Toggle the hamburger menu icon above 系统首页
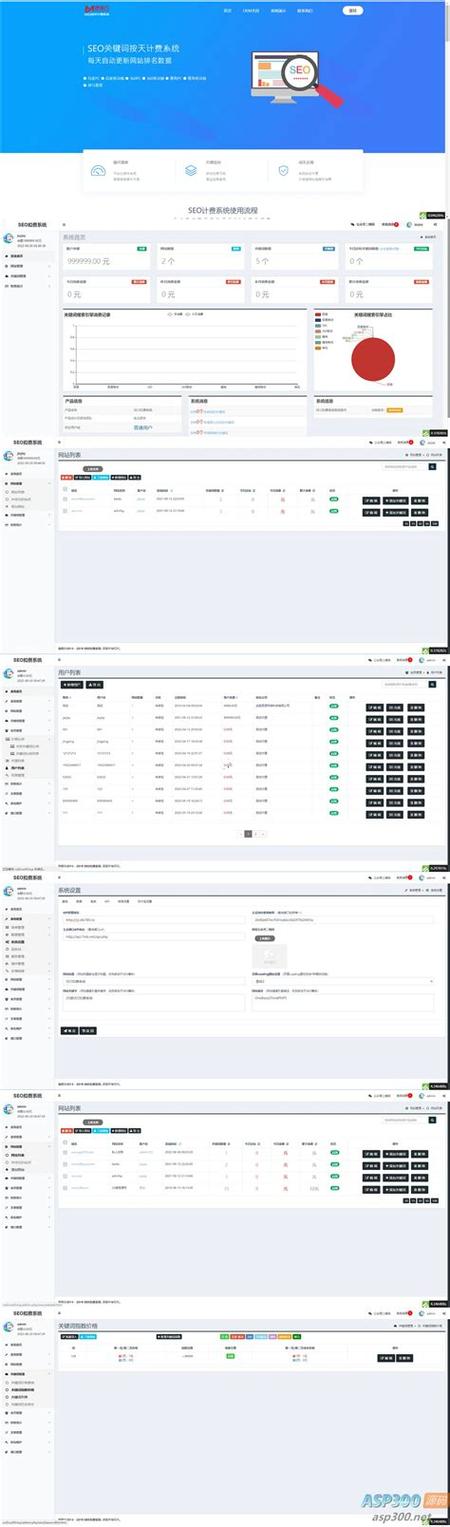 (x=65, y=226)
